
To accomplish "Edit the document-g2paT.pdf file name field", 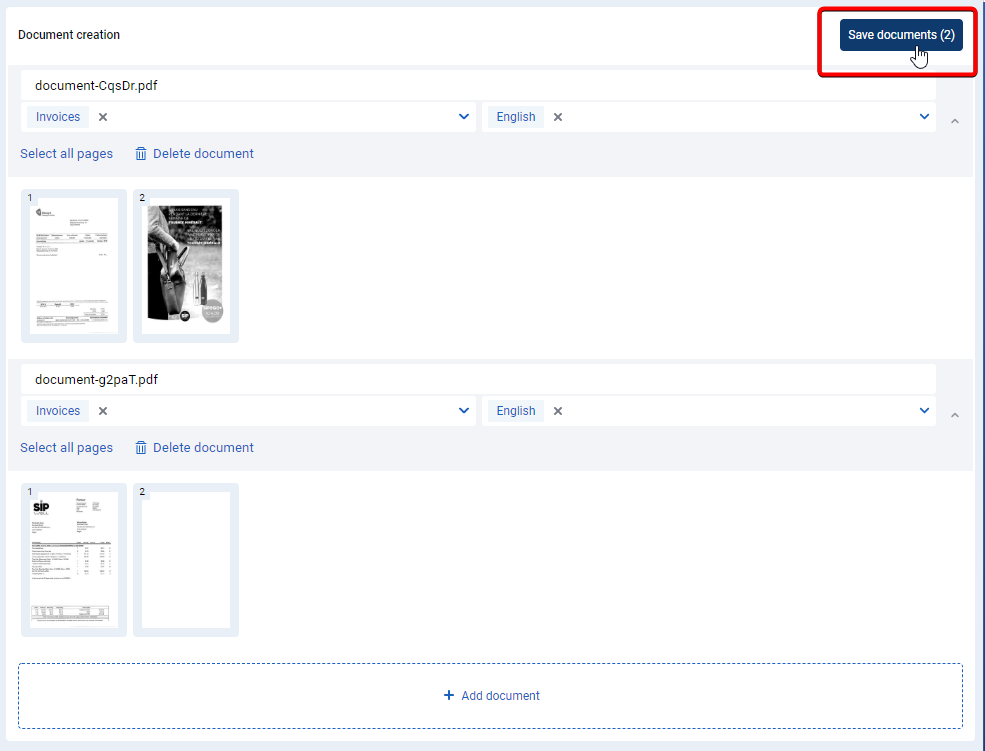I will (478, 379).
